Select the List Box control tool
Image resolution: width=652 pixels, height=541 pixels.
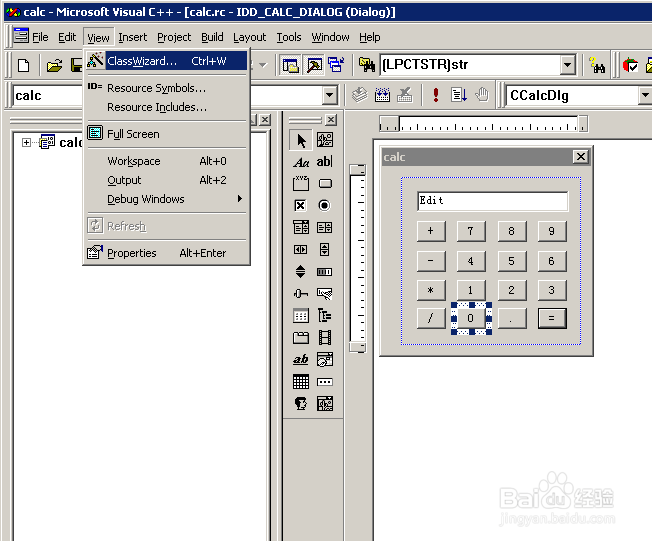coord(325,227)
